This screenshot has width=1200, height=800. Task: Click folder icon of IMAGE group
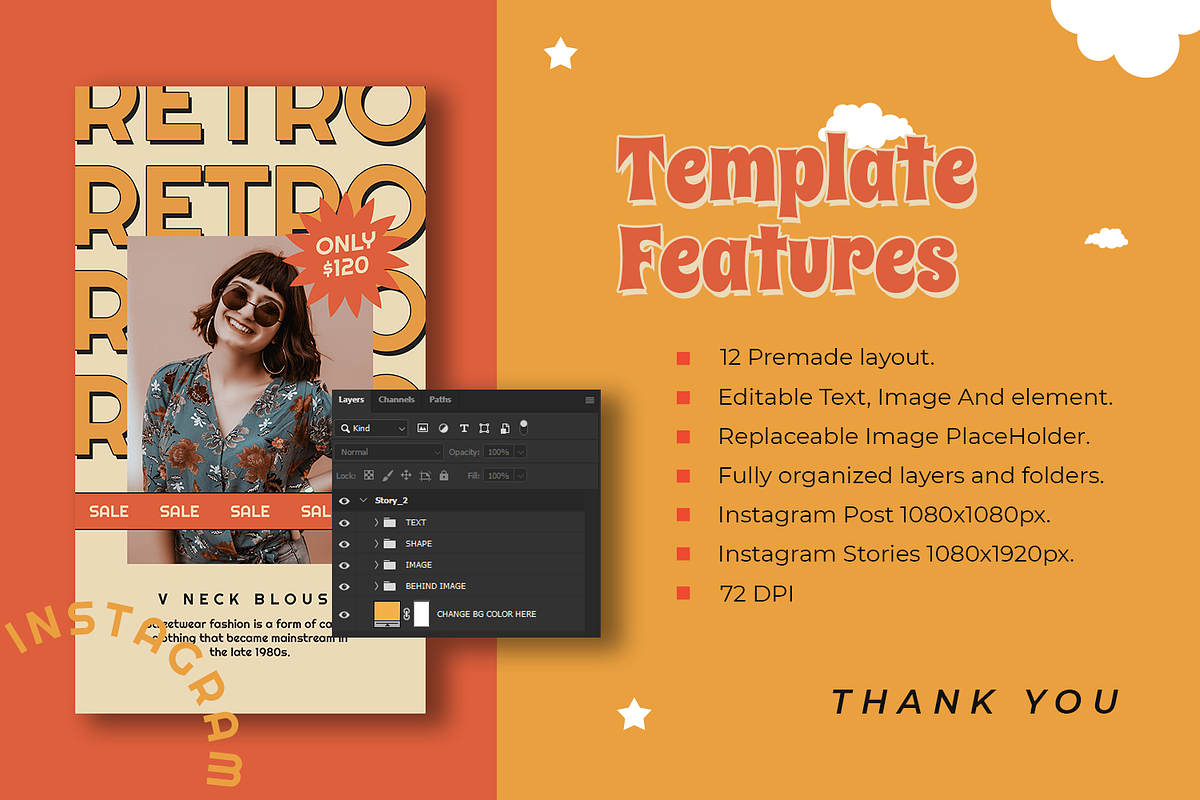pos(390,565)
